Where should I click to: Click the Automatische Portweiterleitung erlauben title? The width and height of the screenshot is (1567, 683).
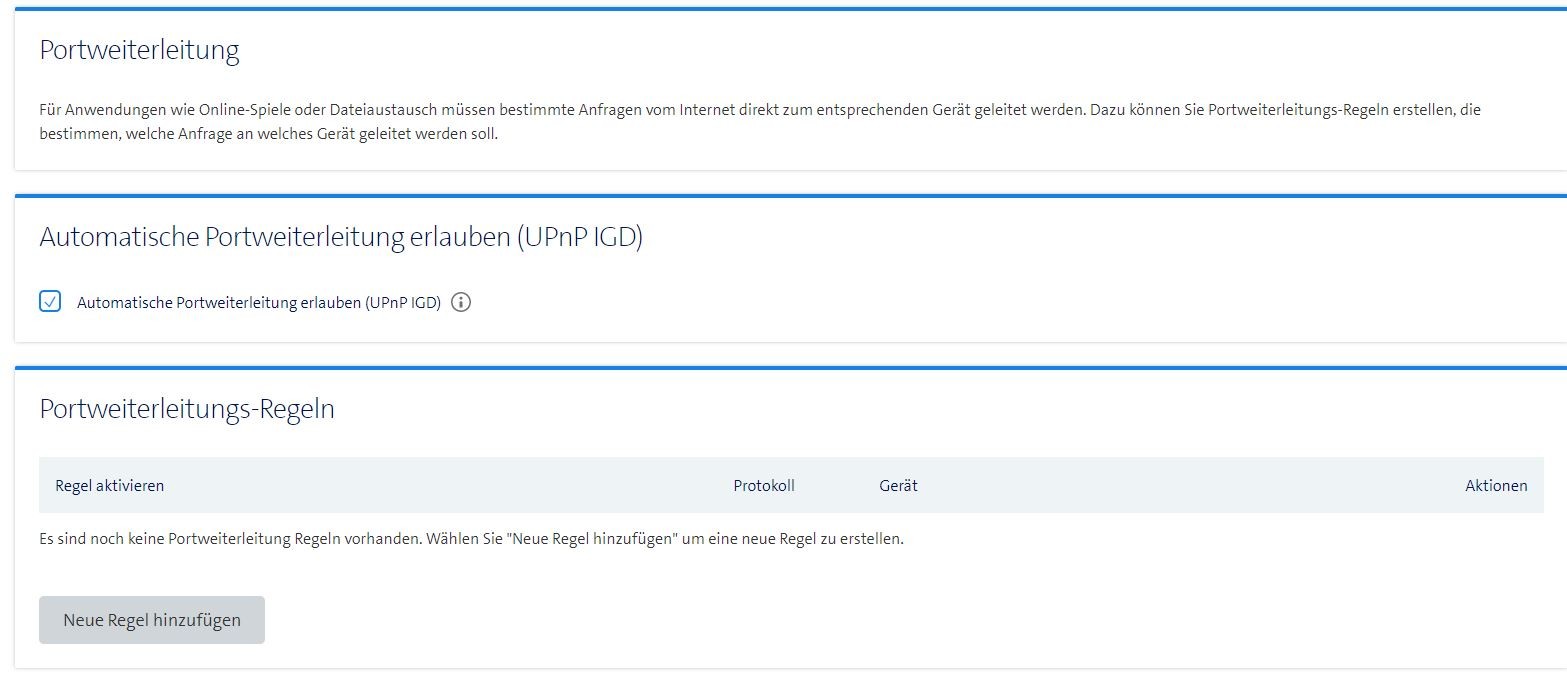(x=341, y=237)
